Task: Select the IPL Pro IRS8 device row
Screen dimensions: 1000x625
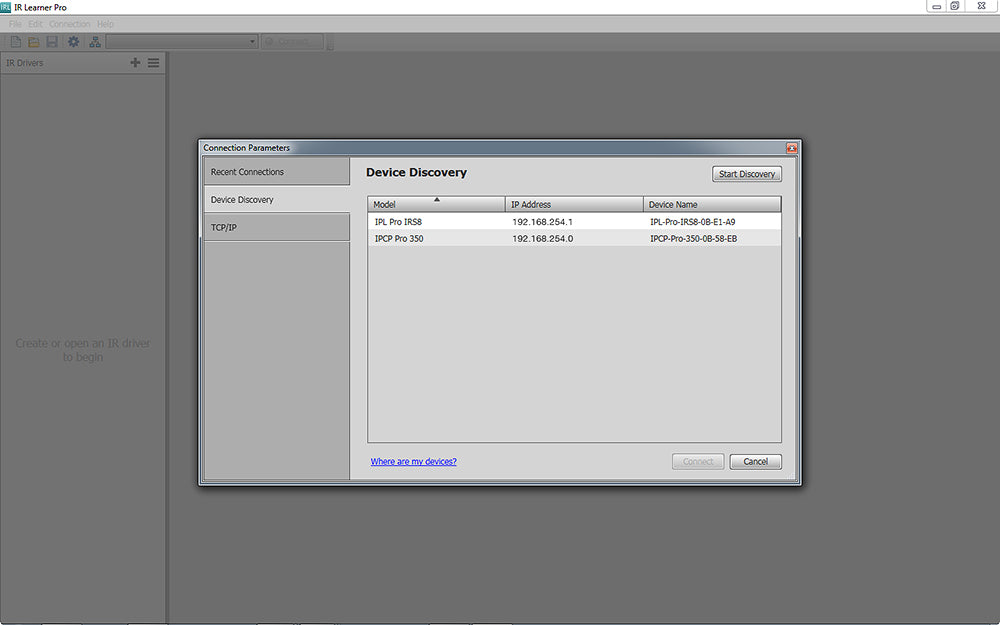Action: point(574,222)
